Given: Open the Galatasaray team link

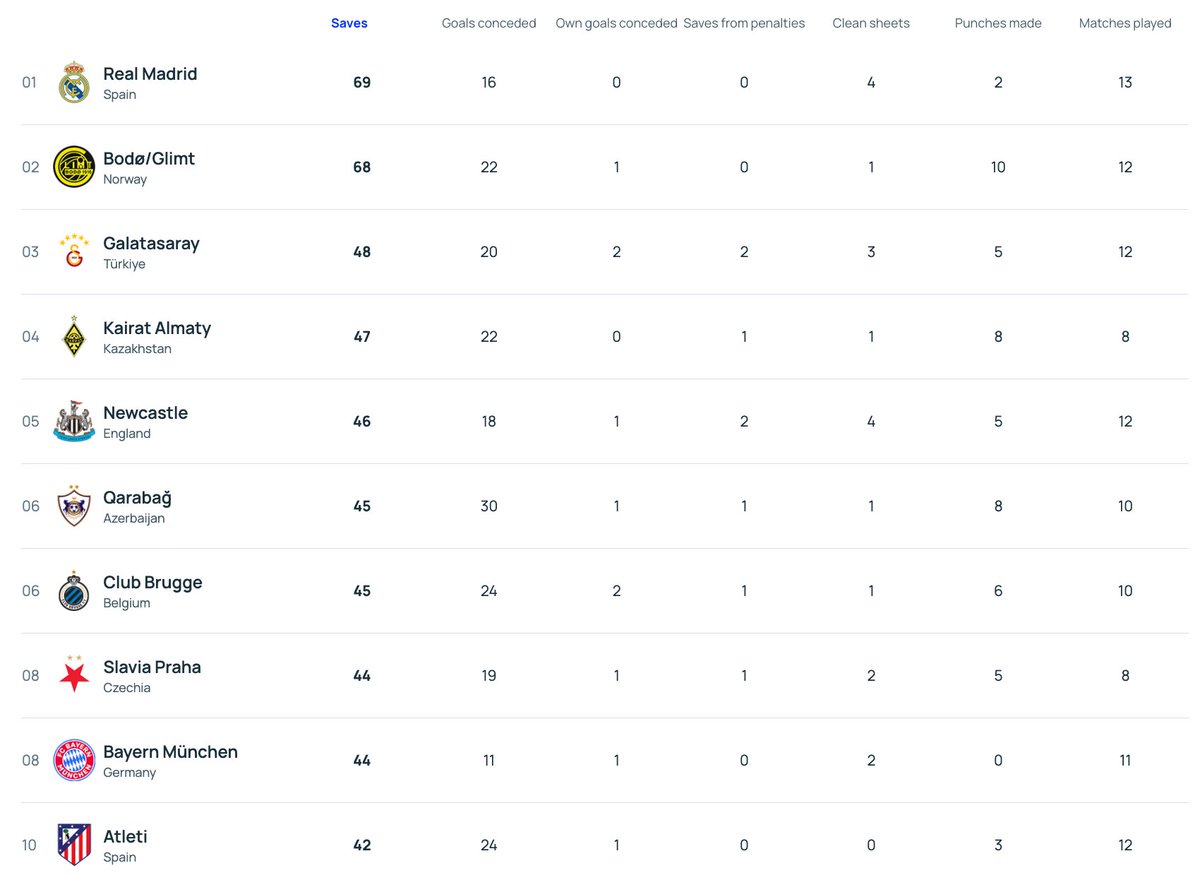Looking at the screenshot, I should (151, 243).
